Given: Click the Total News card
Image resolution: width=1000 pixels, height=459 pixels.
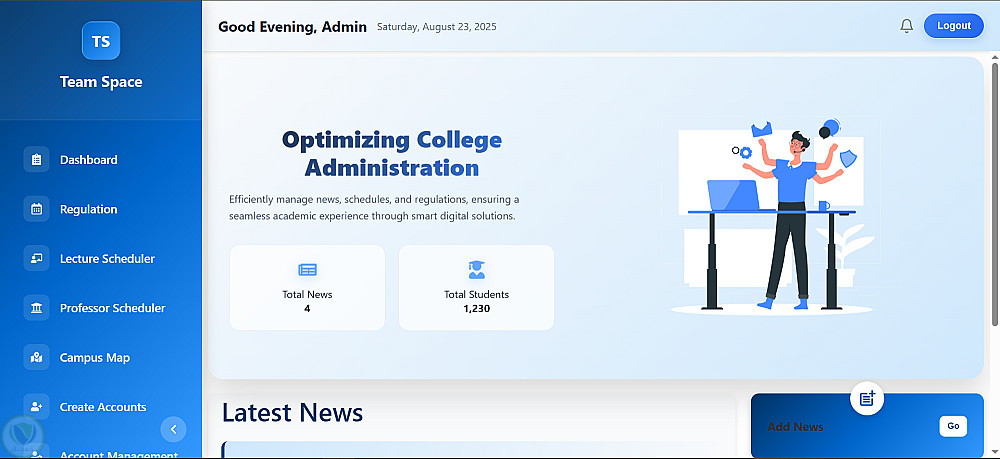Looking at the screenshot, I should 307,288.
